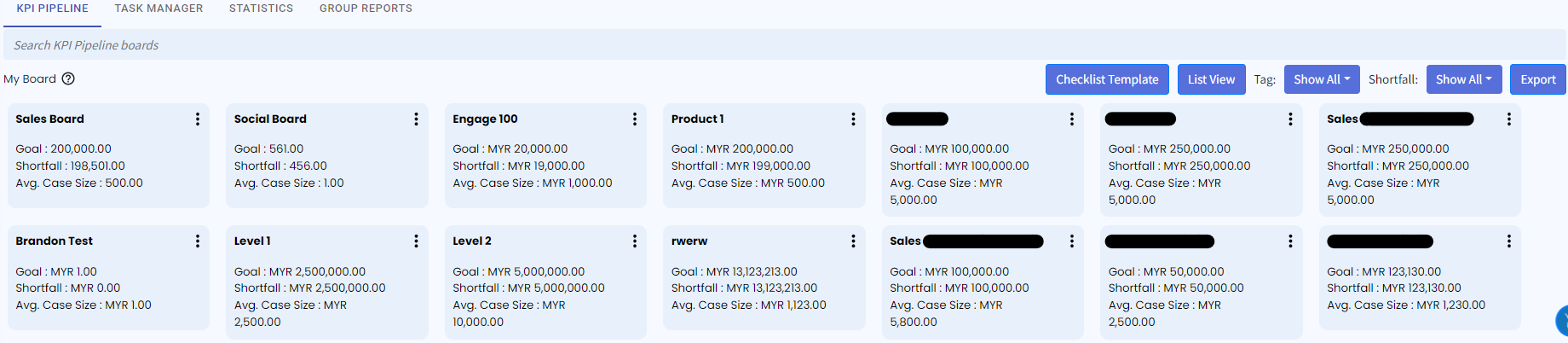Click the Level 2 kebab menu icon

tap(635, 241)
